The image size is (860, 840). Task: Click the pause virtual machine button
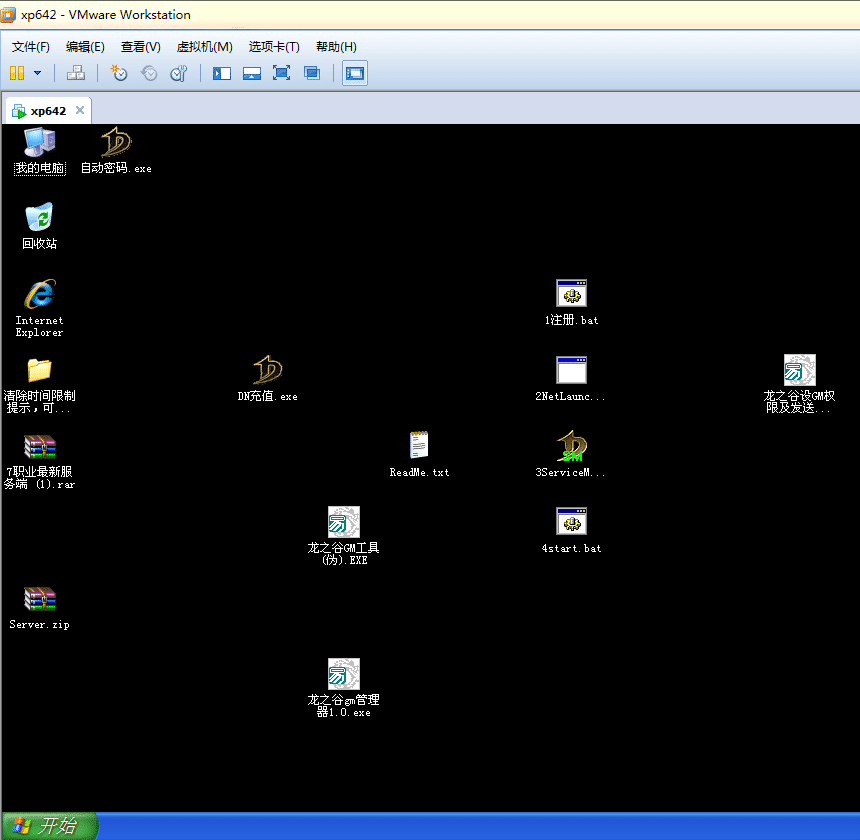(x=17, y=73)
